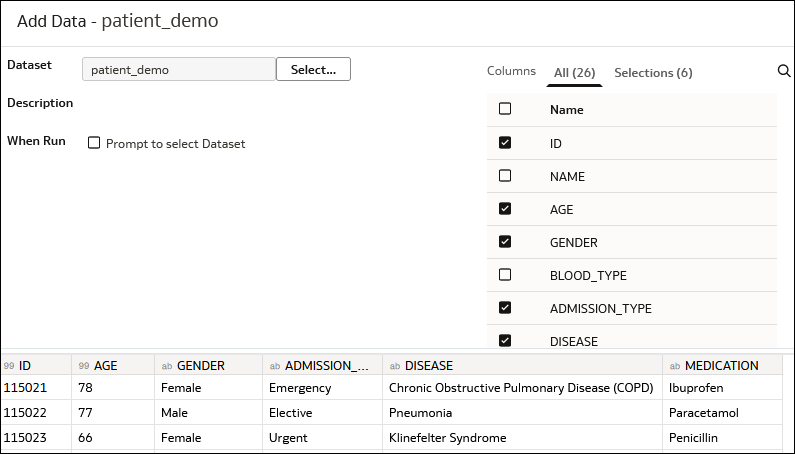Click the numeric type icon beside ID header
Viewport: 795px width, 454px height.
(9, 366)
